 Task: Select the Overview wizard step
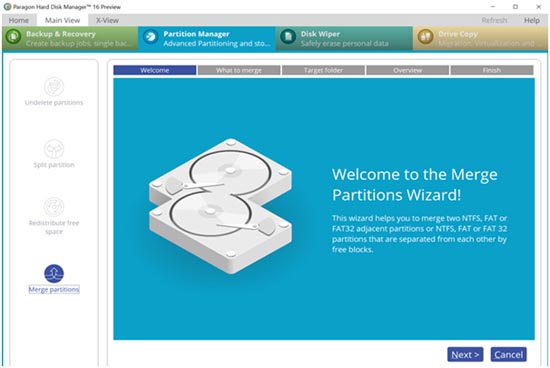(408, 70)
